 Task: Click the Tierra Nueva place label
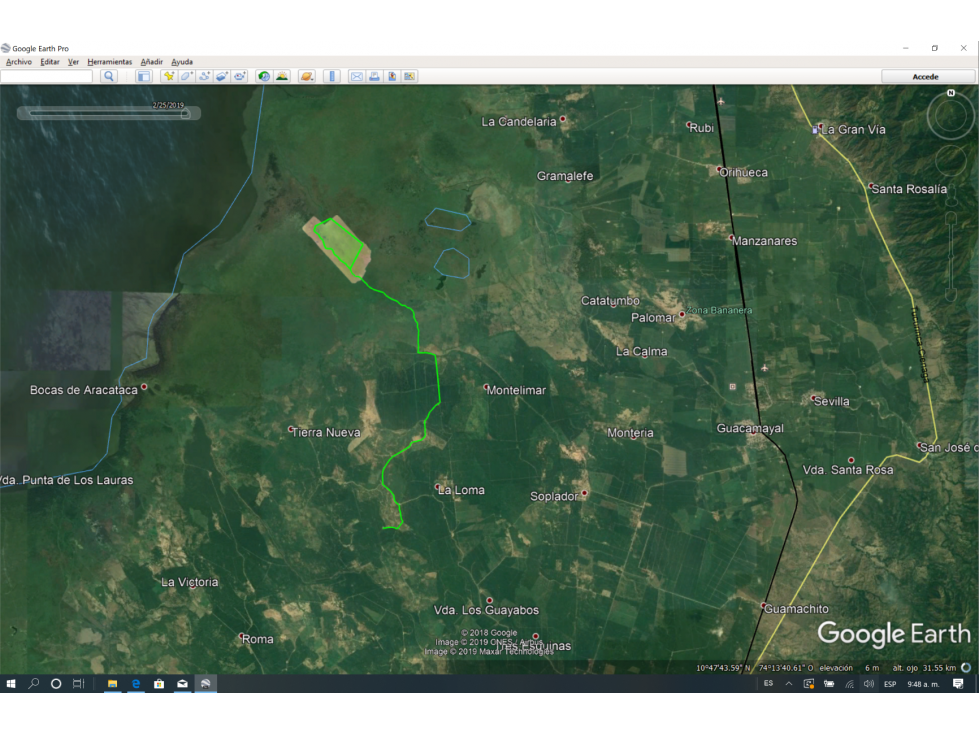click(x=326, y=433)
